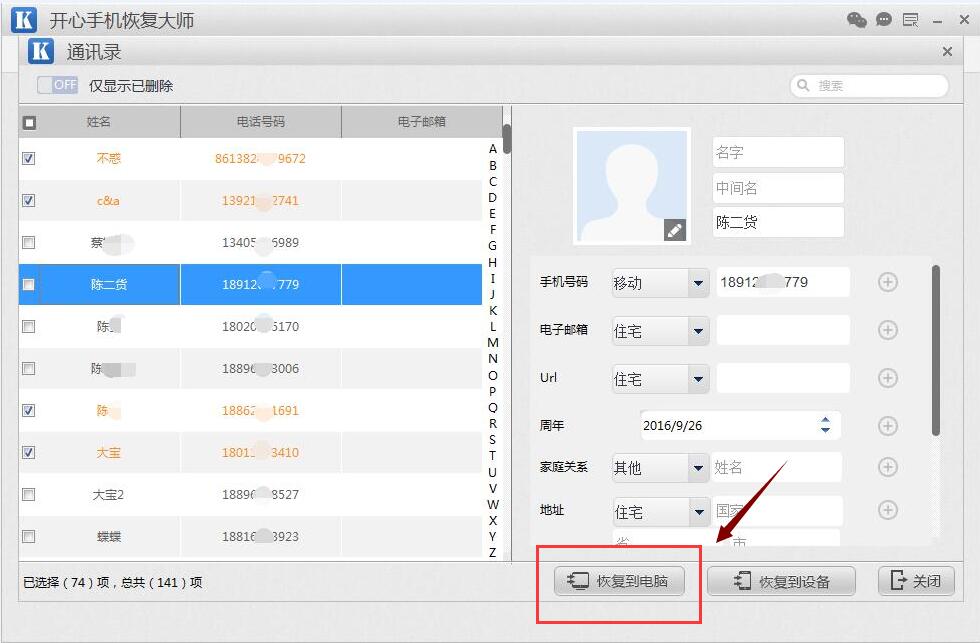
Task: Click the 家庭关系 姓名 field
Action: point(776,467)
